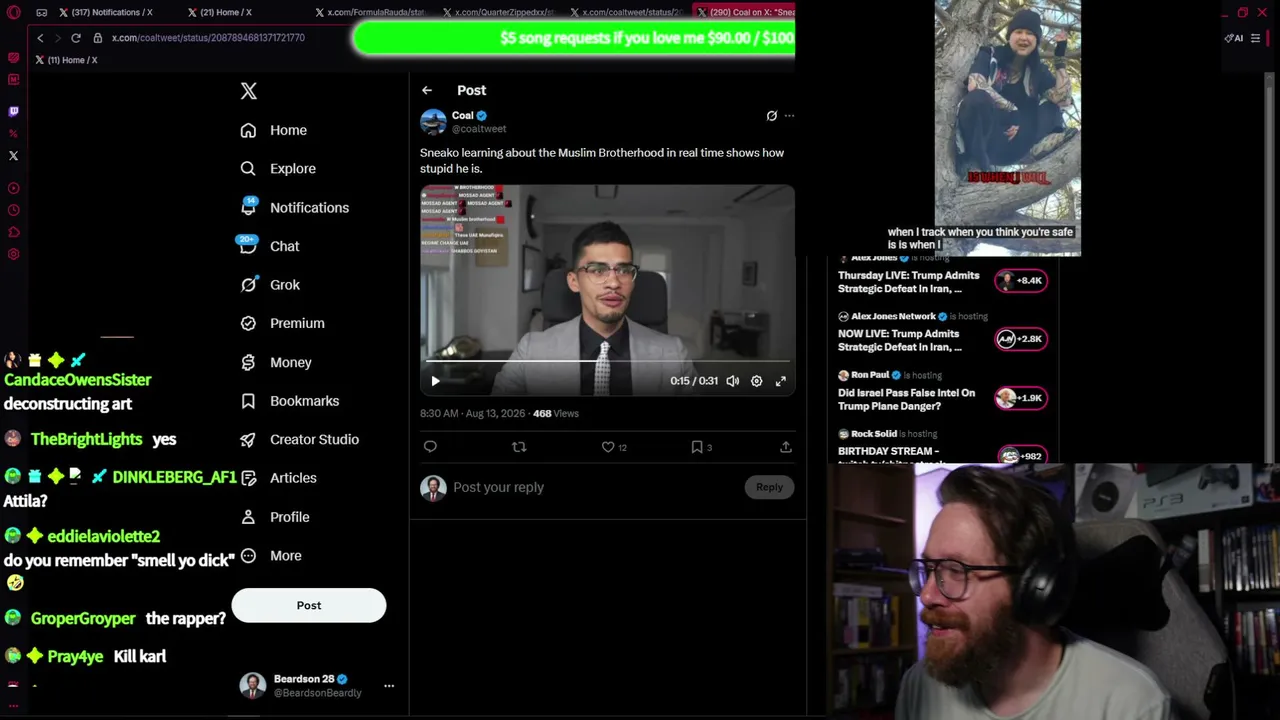The height and width of the screenshot is (720, 1280).
Task: Open Chat in X navigation
Action: point(269,246)
